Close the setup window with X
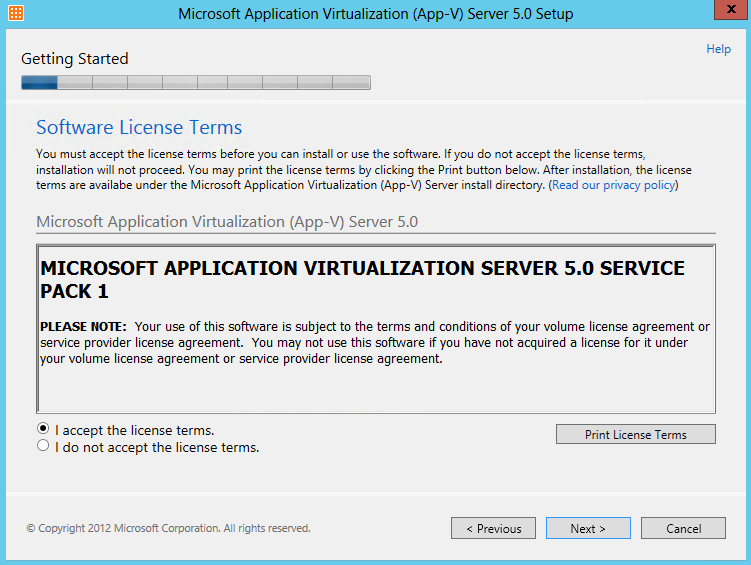The width and height of the screenshot is (751, 565). [x=731, y=10]
